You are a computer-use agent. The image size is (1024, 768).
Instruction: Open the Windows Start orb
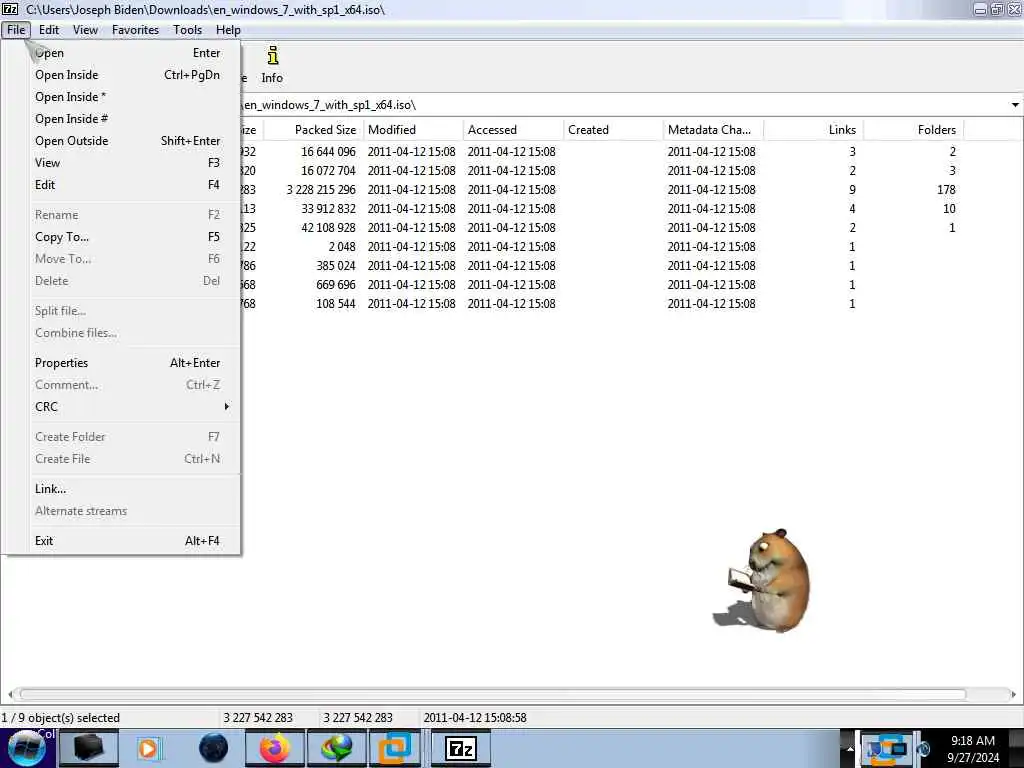click(27, 749)
